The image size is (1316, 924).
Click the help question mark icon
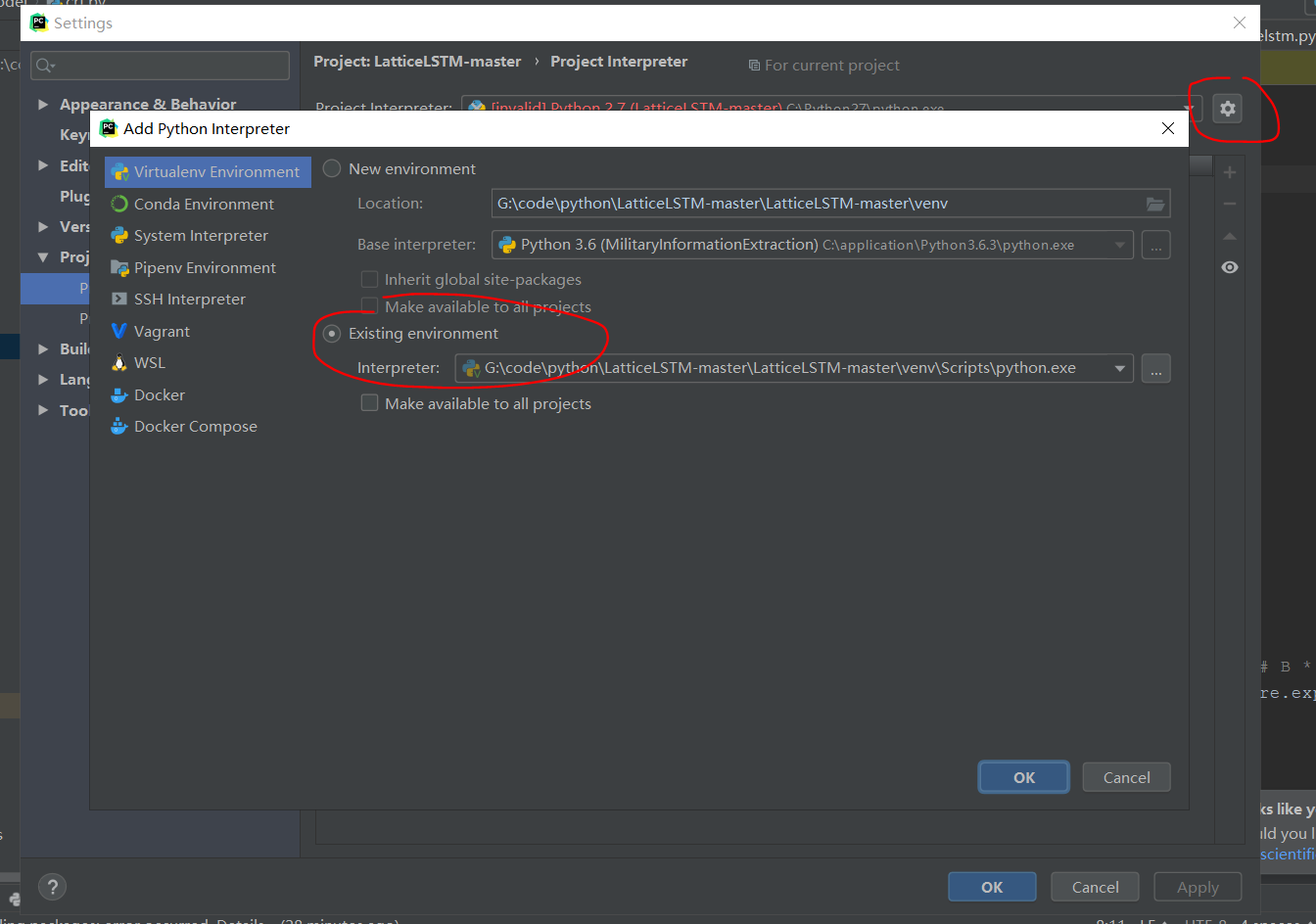[x=53, y=887]
